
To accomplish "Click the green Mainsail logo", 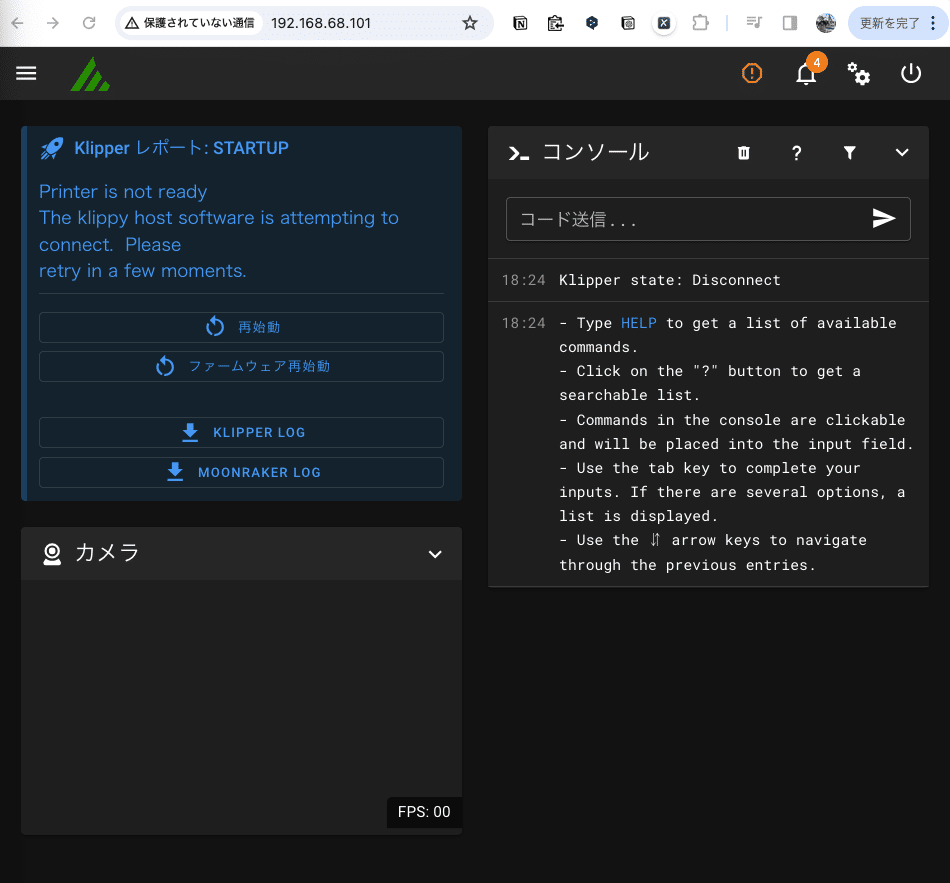I will (x=90, y=74).
